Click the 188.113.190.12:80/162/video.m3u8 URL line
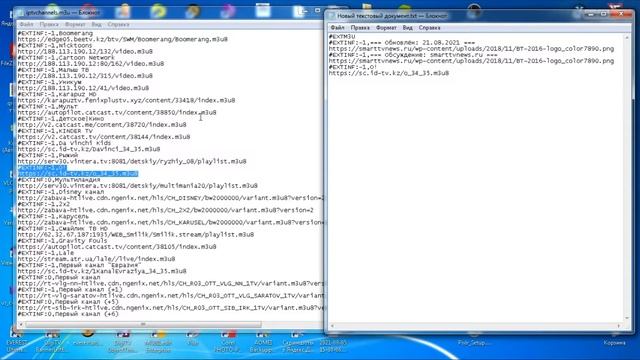 [91, 64]
